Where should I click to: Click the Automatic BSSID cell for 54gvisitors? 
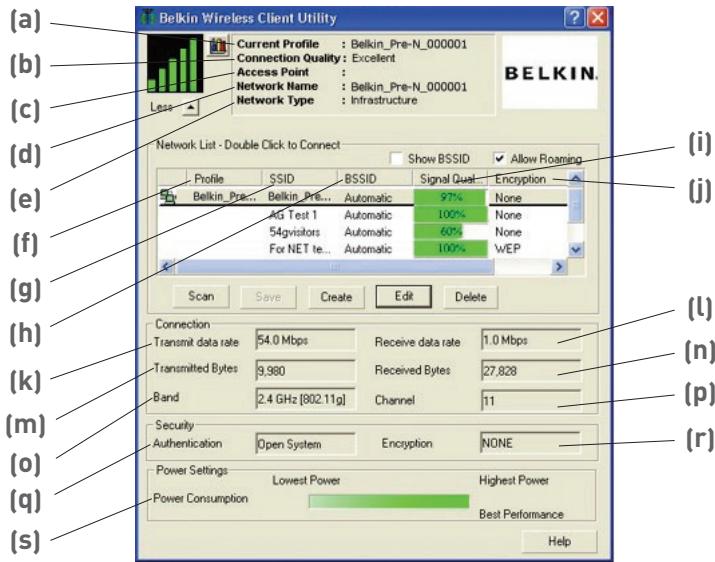pos(368,232)
